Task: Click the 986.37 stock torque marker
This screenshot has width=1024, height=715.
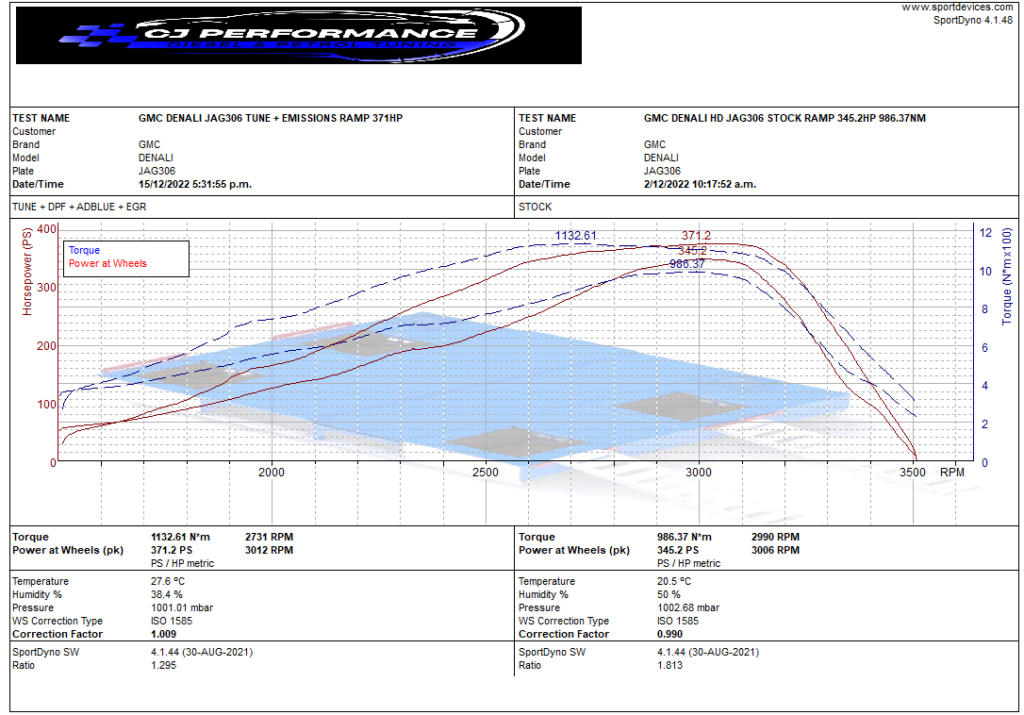Action: click(x=689, y=264)
